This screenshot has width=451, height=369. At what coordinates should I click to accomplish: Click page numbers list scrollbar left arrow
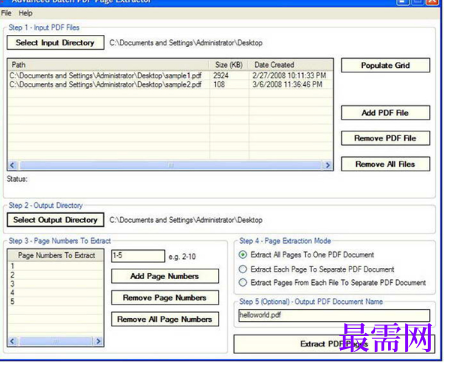pos(13,341)
